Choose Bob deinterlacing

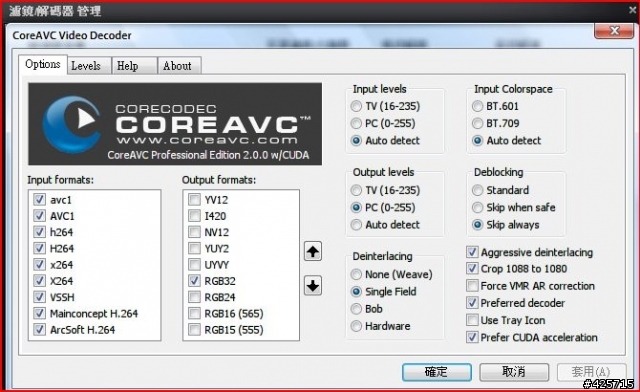point(356,309)
